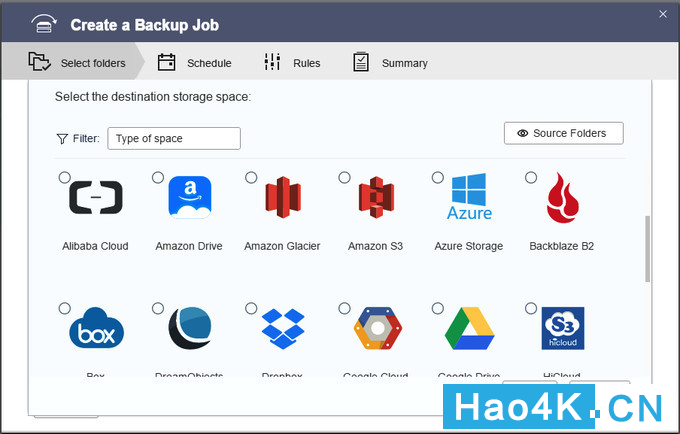This screenshot has height=434, width=680.
Task: Click the Amazon Drive logo icon
Action: [190, 197]
